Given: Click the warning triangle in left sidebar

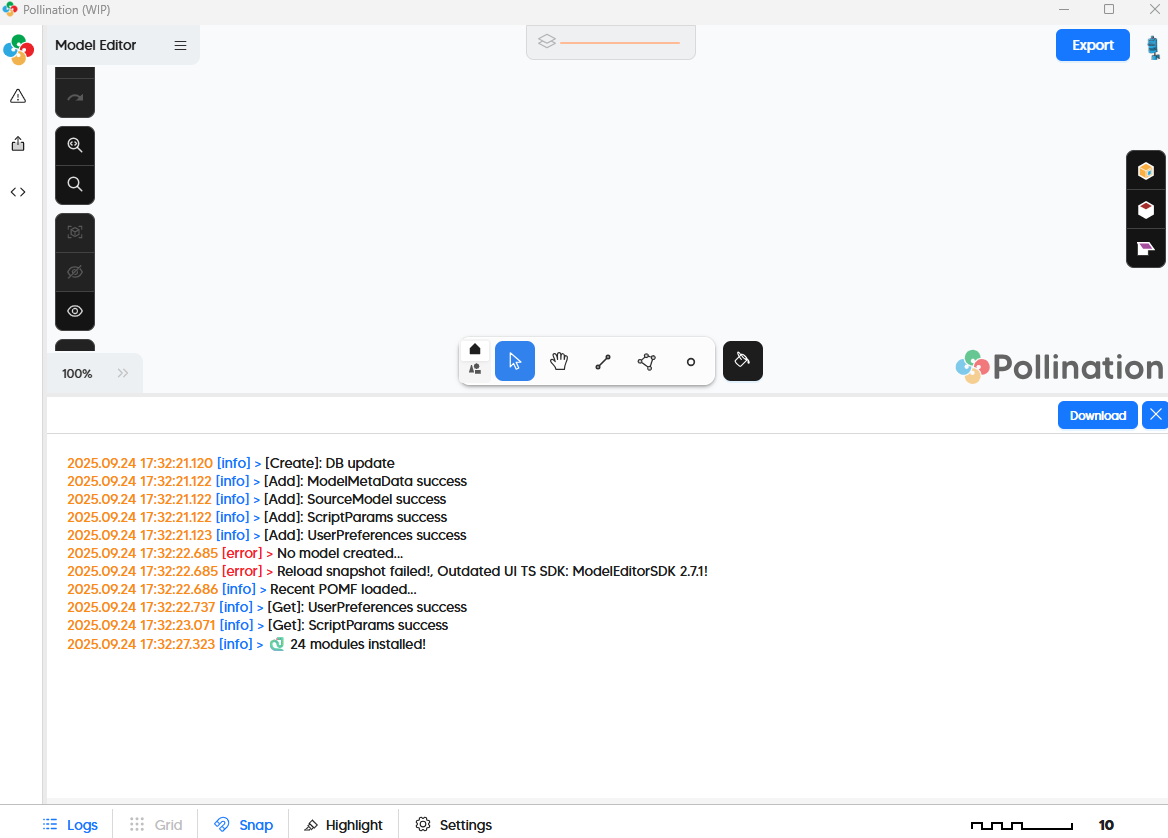Looking at the screenshot, I should point(18,96).
